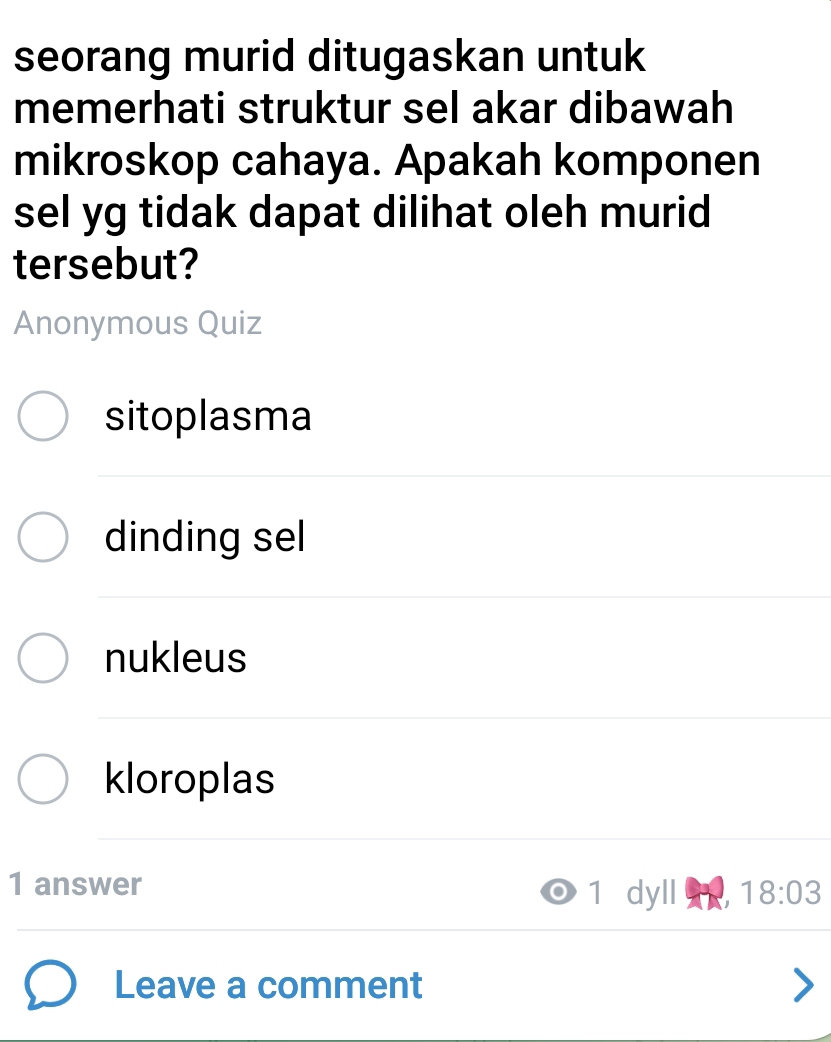Pick the kloroplas radio circle
This screenshot has width=831, height=1042.
[43, 779]
